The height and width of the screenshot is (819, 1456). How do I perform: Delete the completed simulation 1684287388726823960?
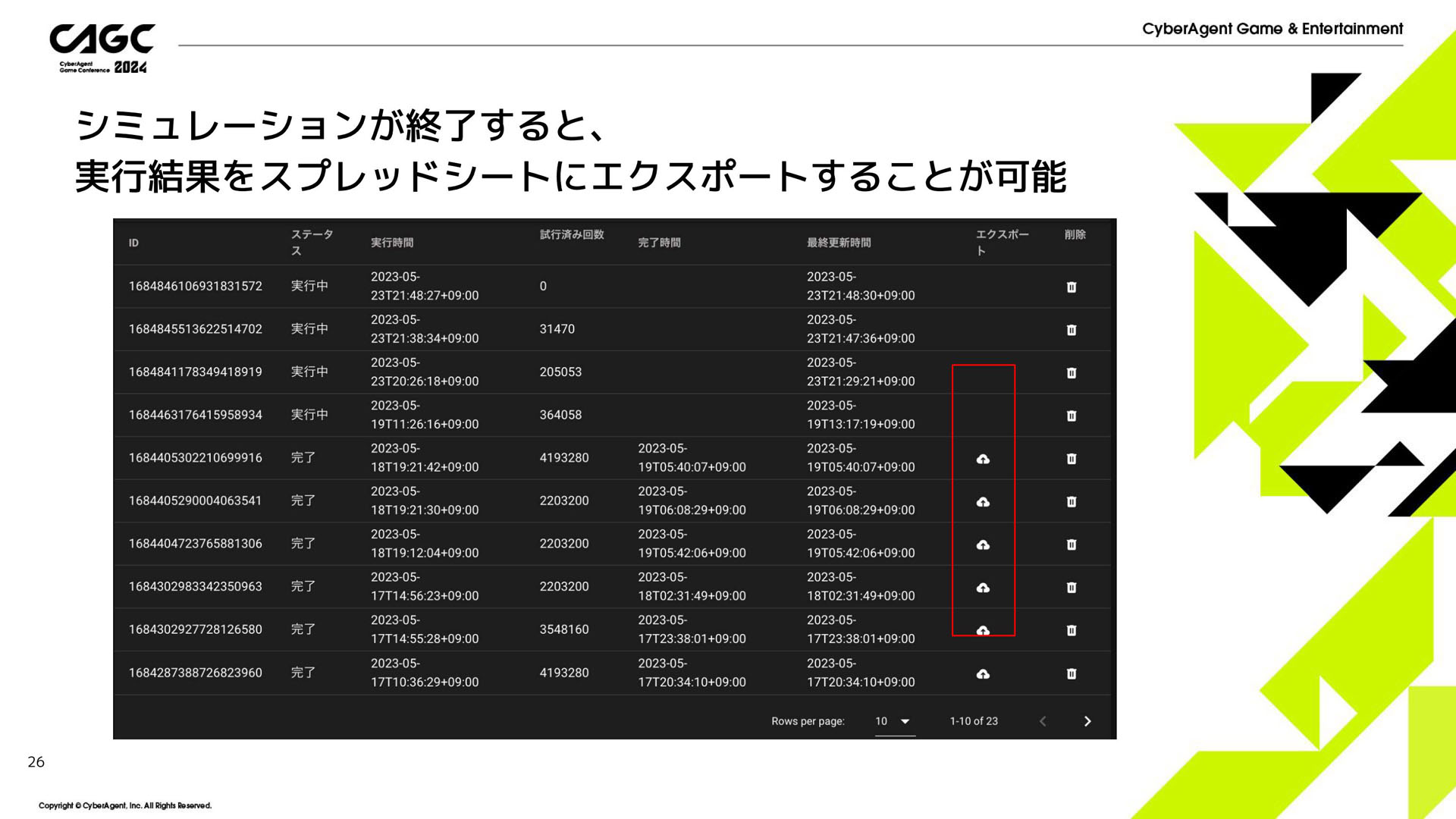(x=1072, y=673)
